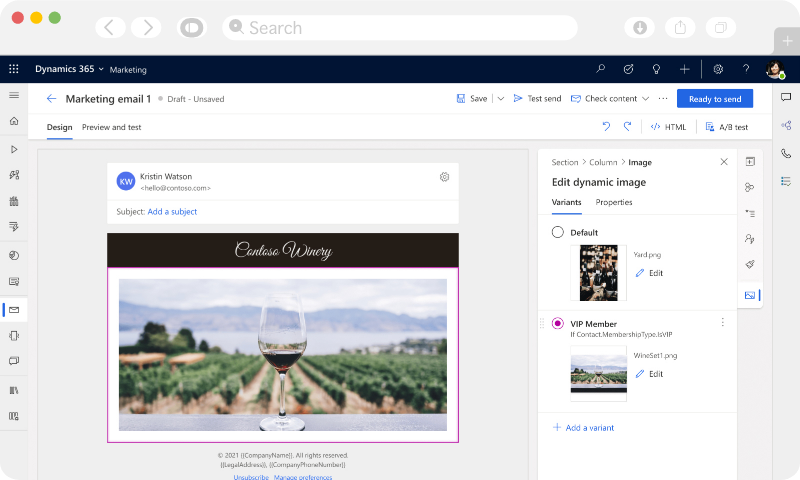Screen dimensions: 800x480
Task: Open the help question mark icon
Action: [x=746, y=69]
